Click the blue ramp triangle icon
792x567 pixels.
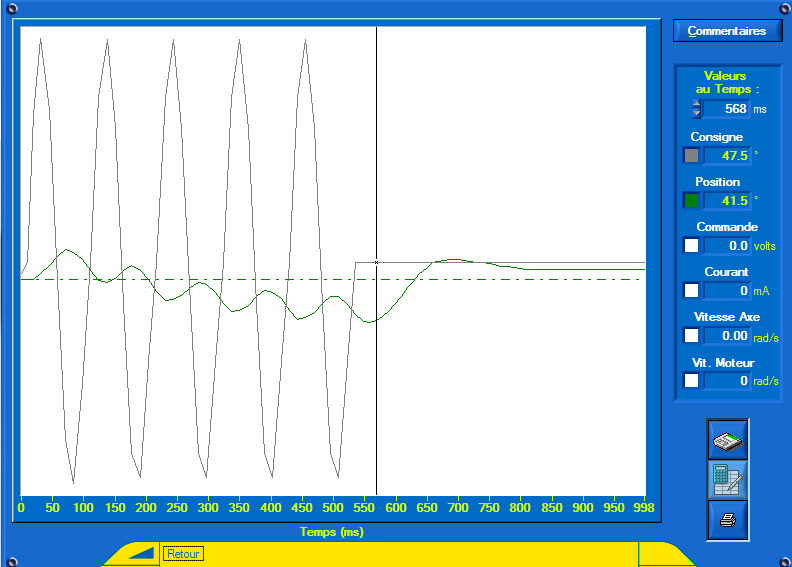(x=141, y=553)
